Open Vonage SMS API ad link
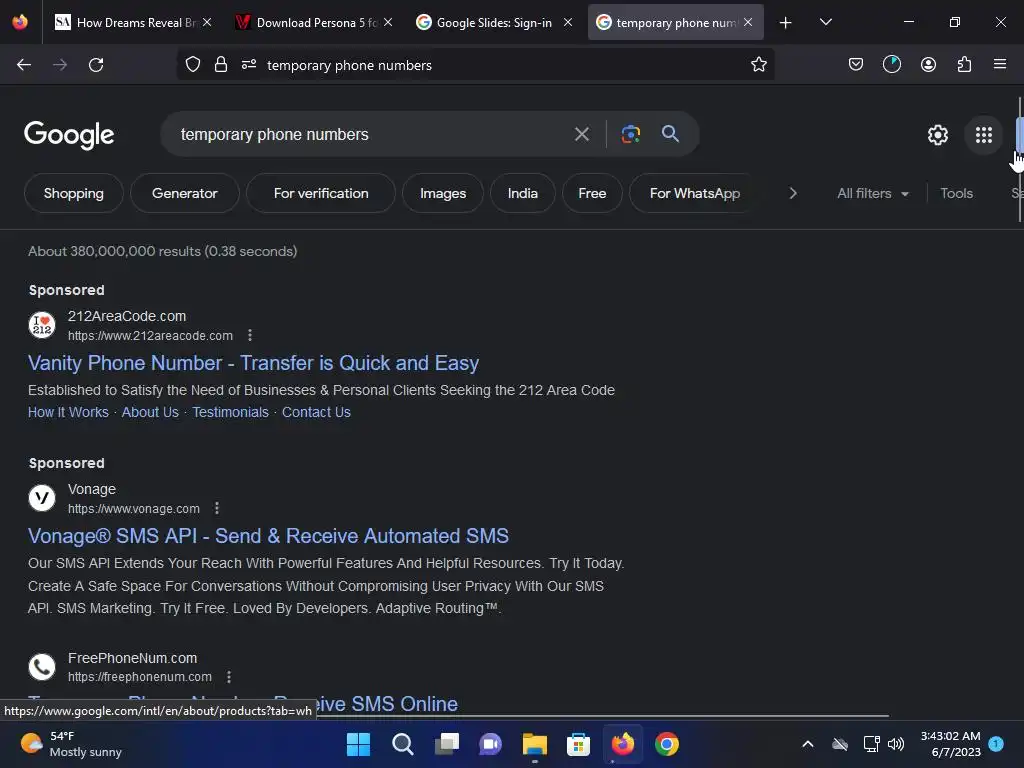Viewport: 1024px width, 768px height. pos(268,536)
